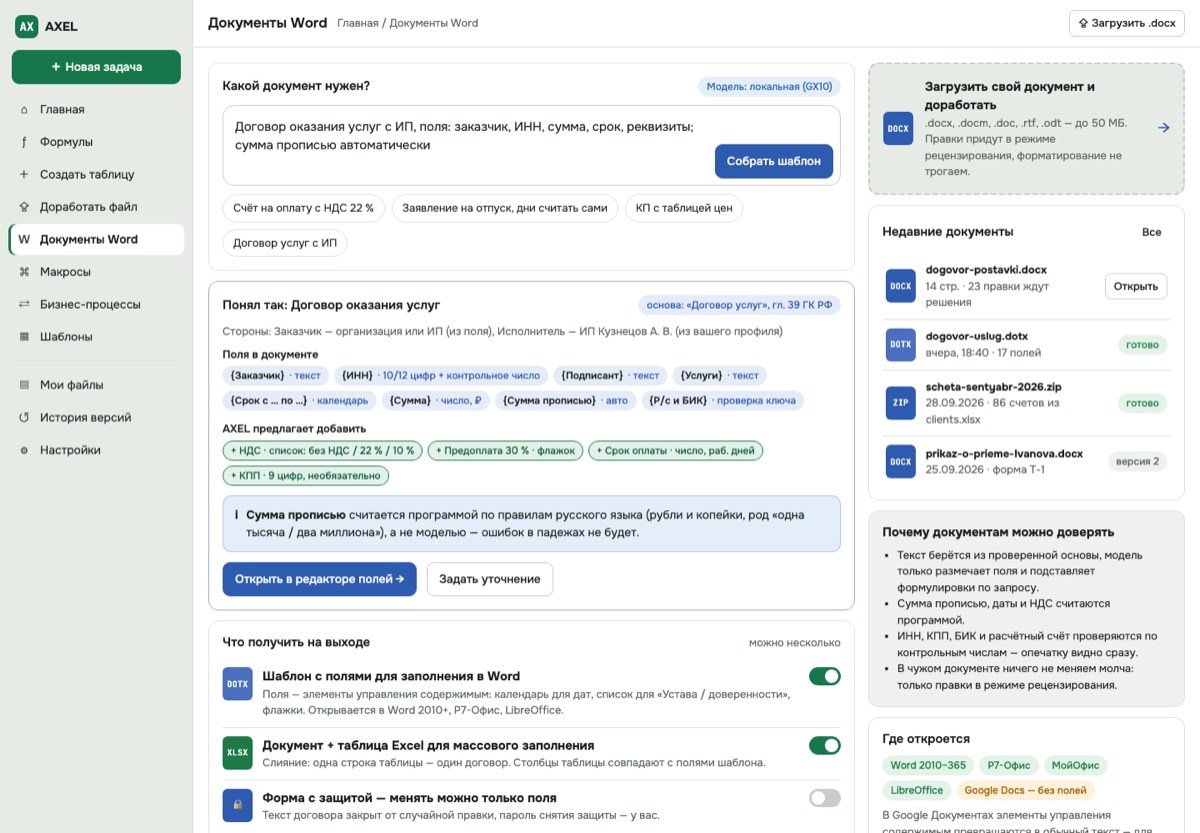
Task: Click the МойОфис compatibility tag
Action: click(x=1074, y=765)
